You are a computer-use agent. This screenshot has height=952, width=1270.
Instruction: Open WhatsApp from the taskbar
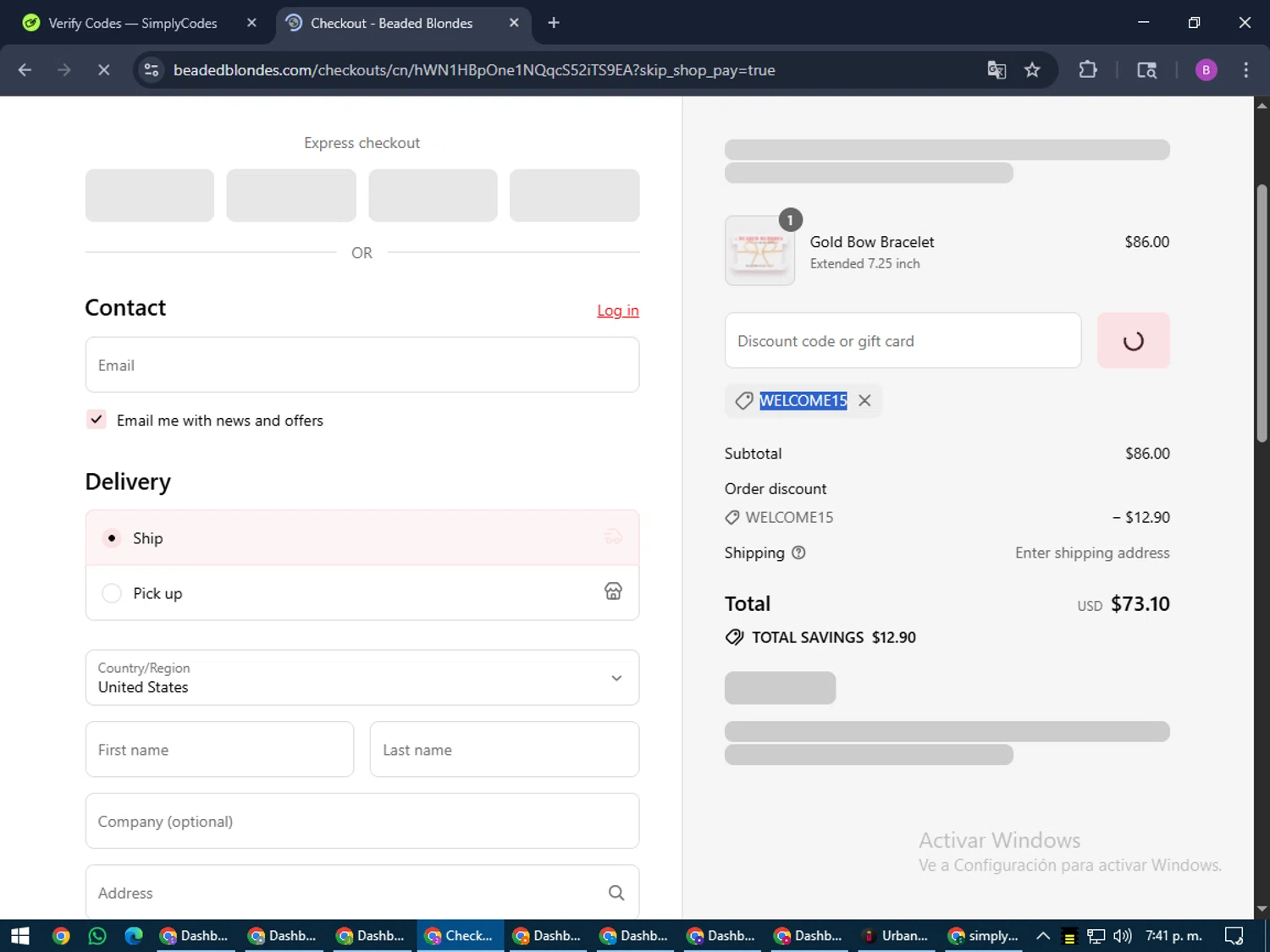click(x=97, y=936)
